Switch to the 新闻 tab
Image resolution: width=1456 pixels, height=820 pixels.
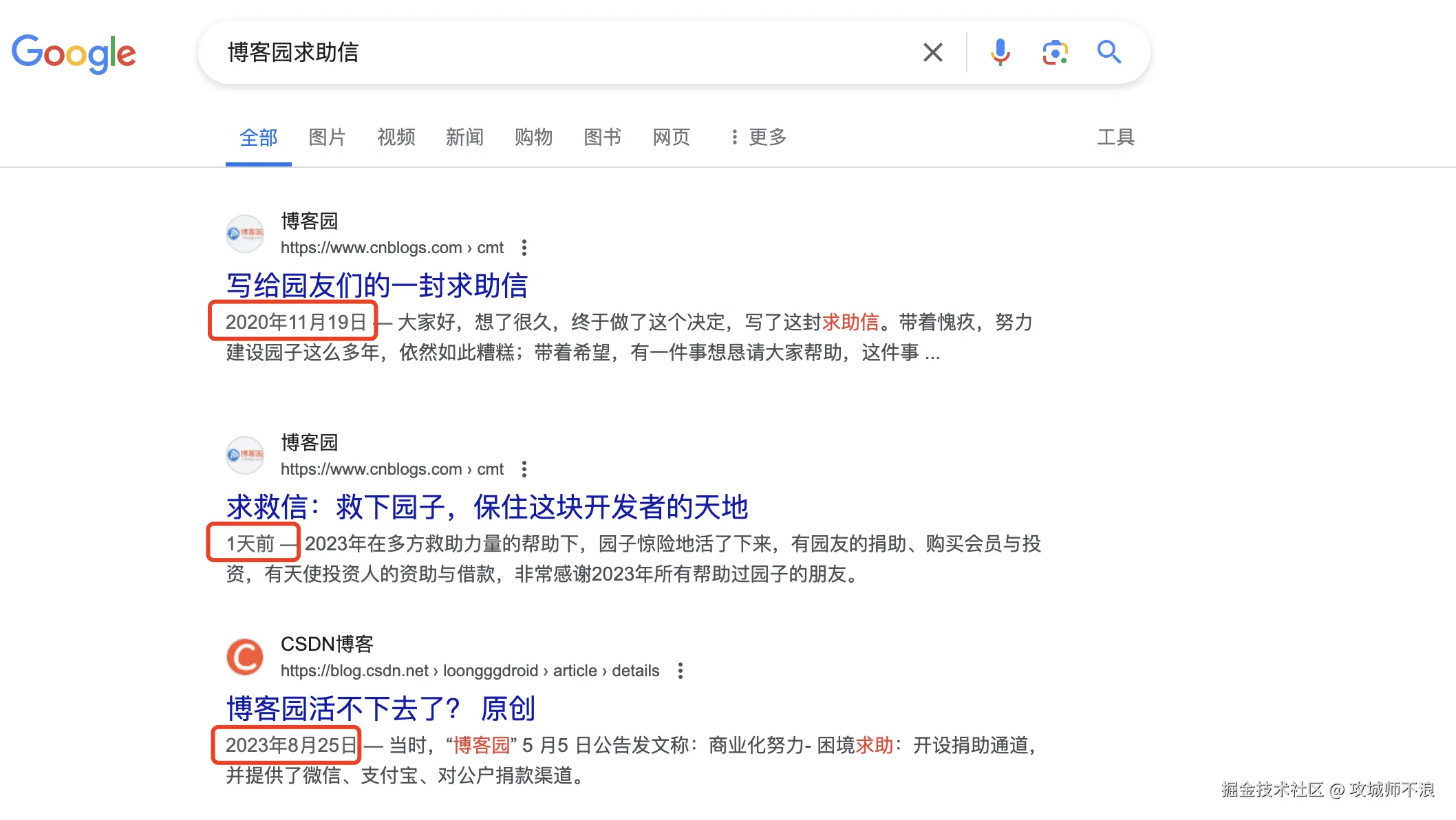click(464, 138)
